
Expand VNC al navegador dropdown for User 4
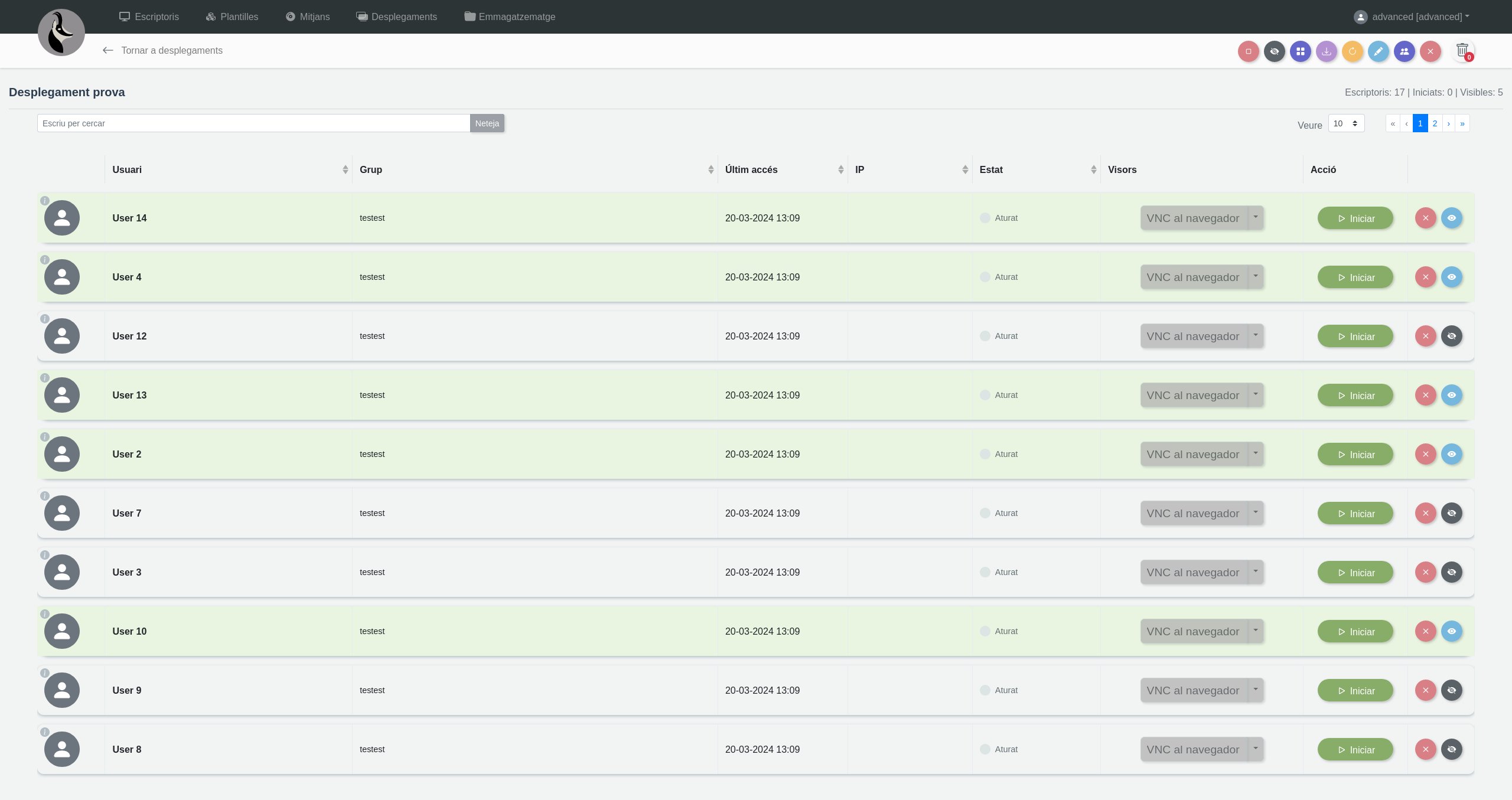[x=1256, y=276]
